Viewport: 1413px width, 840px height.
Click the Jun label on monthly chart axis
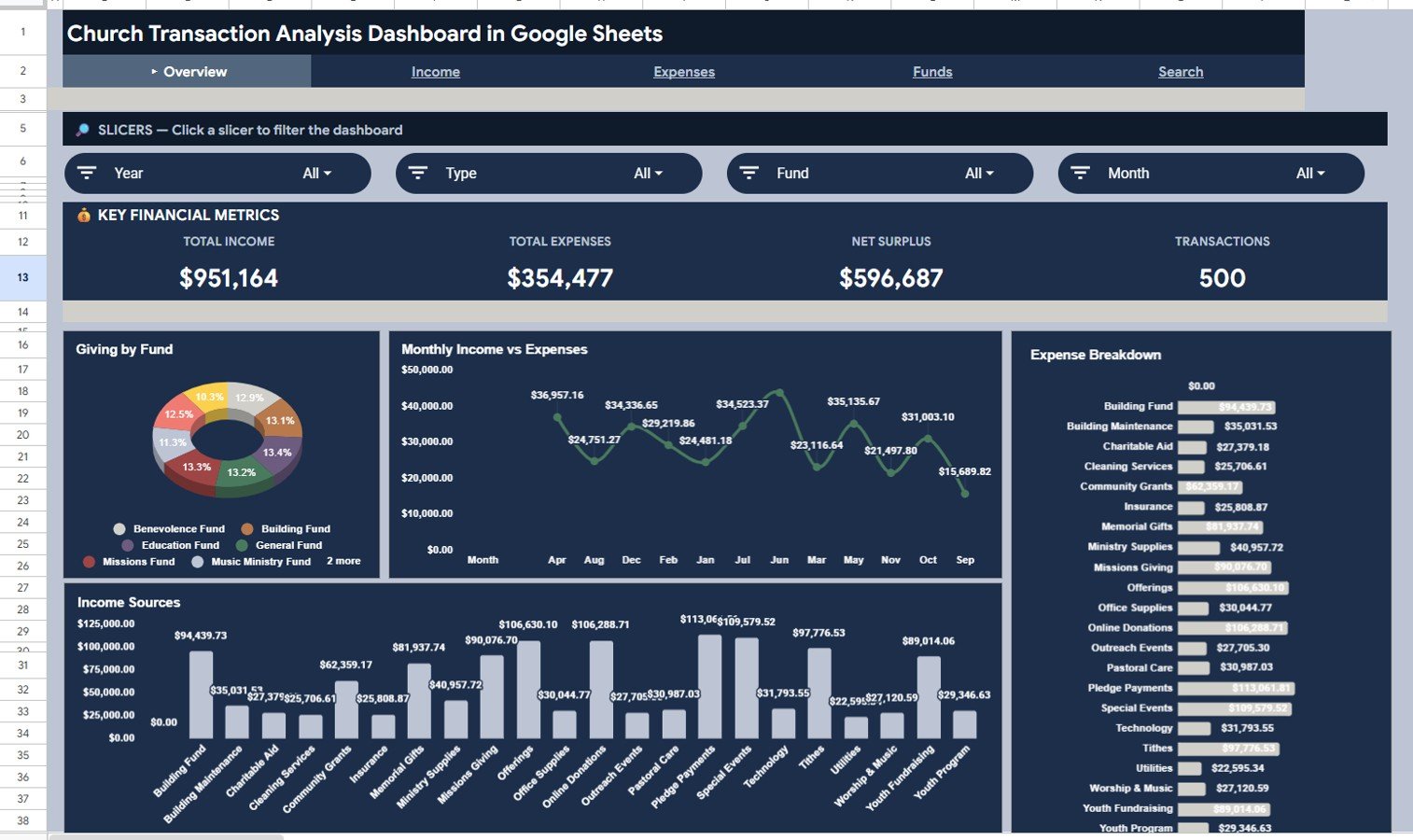(779, 560)
